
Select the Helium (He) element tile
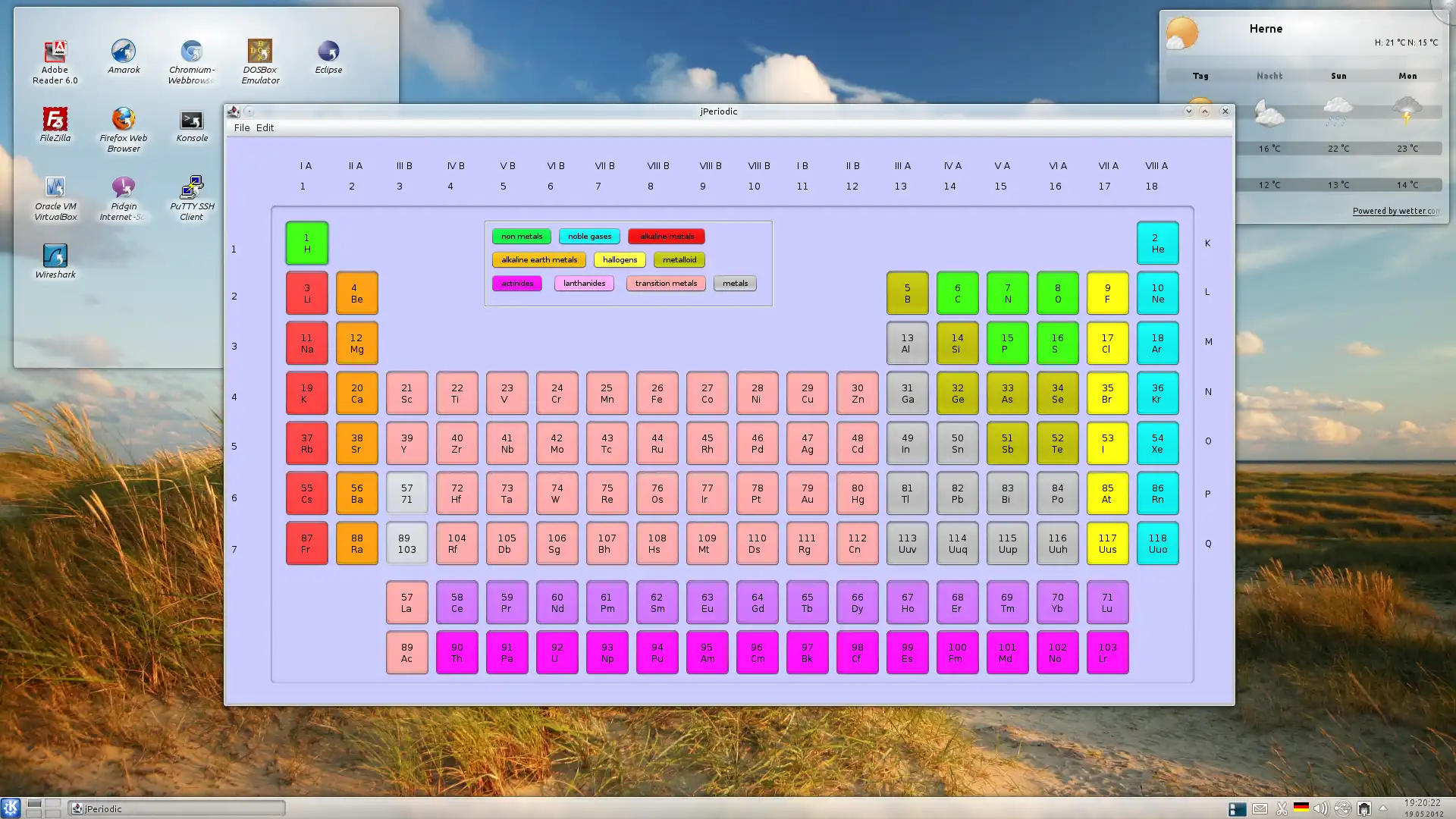[1156, 243]
